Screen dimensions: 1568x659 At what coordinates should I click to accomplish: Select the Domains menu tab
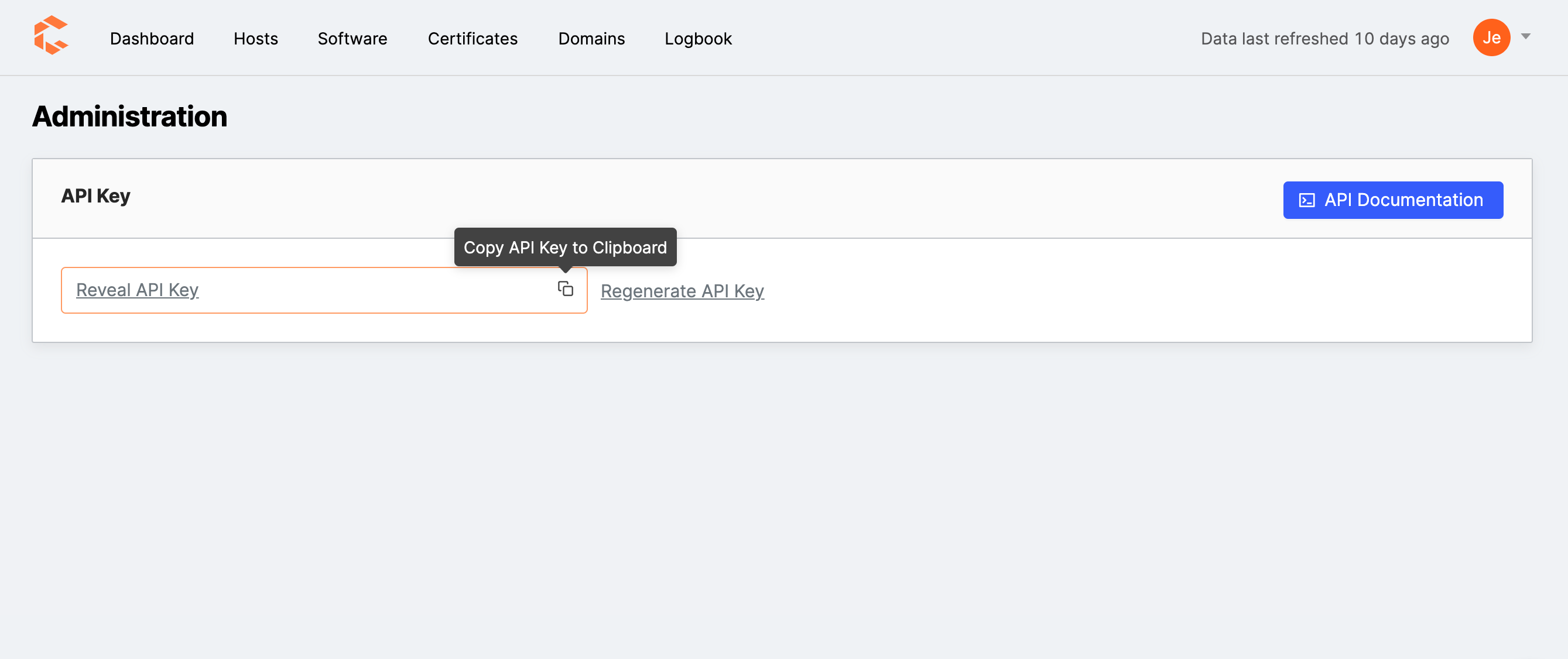[x=591, y=37]
